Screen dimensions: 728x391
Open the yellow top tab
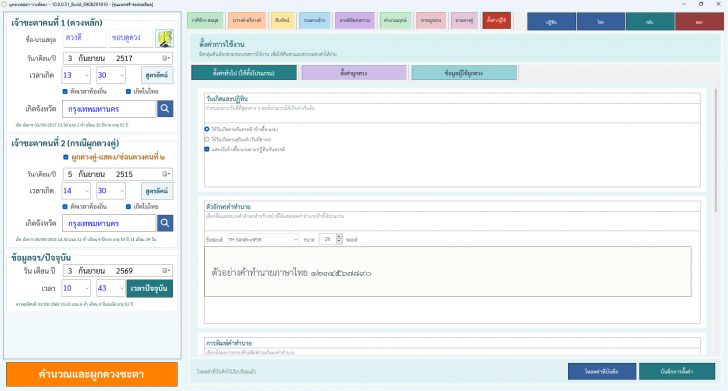[x=282, y=20]
